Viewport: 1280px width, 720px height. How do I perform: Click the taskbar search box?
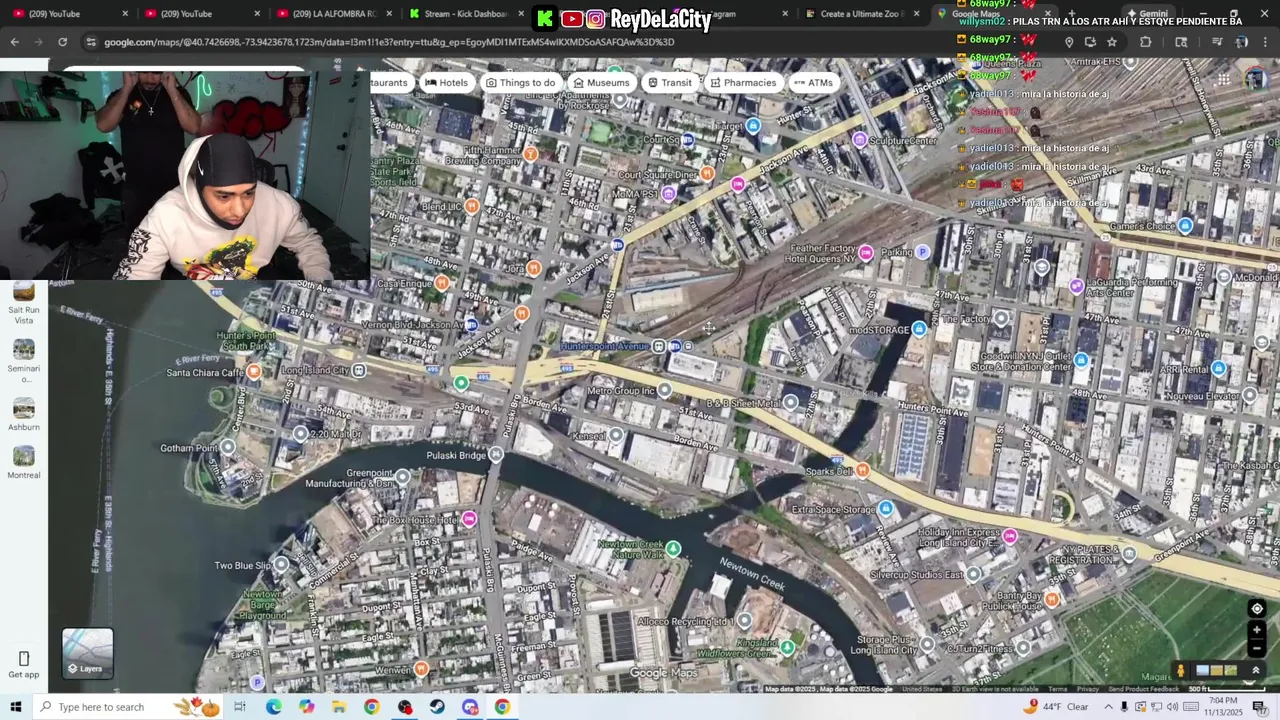pyautogui.click(x=126, y=707)
